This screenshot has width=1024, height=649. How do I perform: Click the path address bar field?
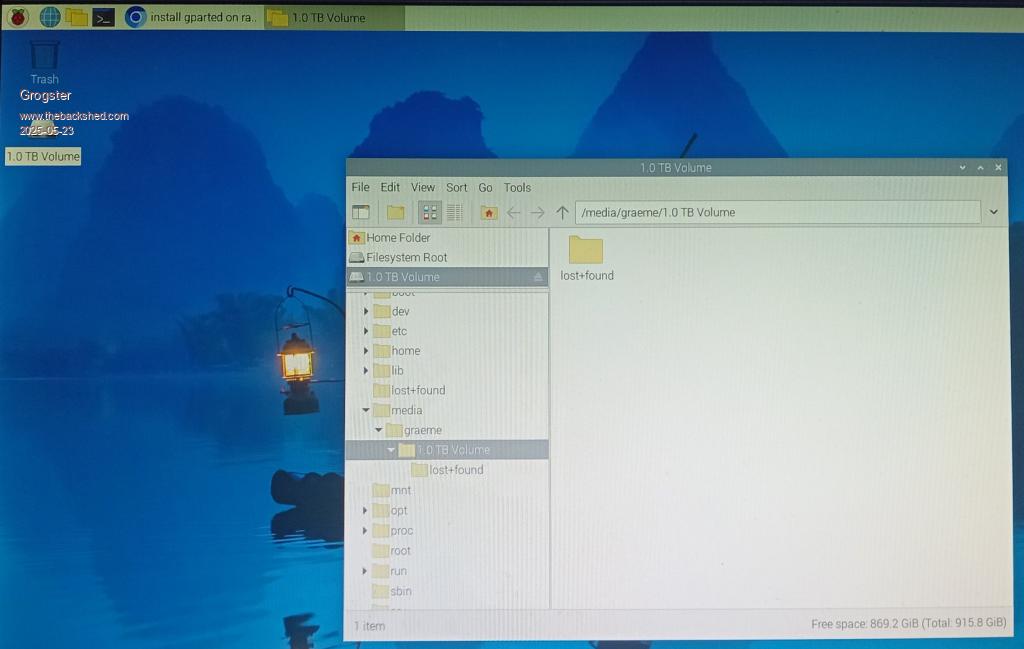pyautogui.click(x=776, y=212)
